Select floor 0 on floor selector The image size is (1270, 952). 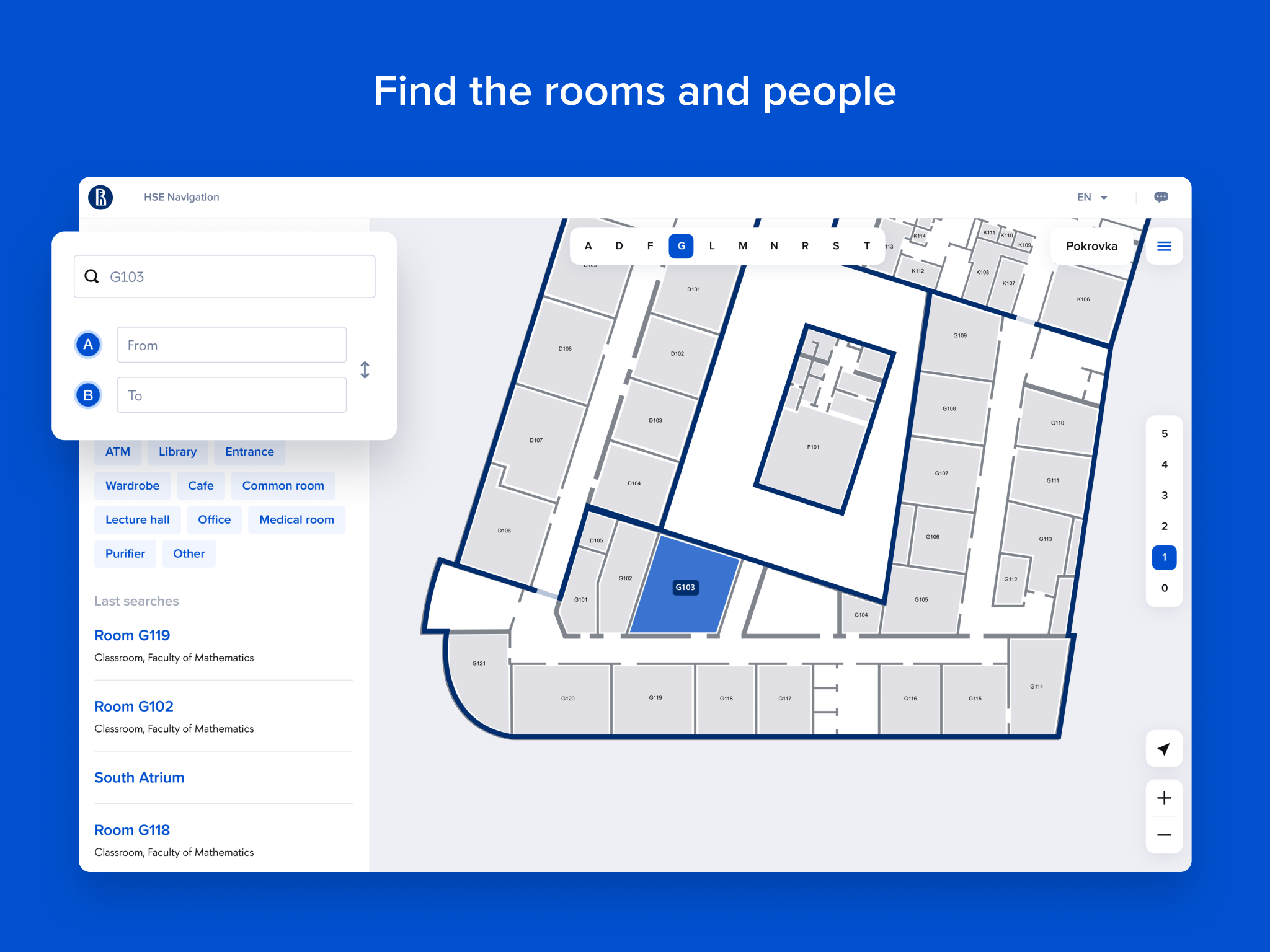pos(1164,588)
